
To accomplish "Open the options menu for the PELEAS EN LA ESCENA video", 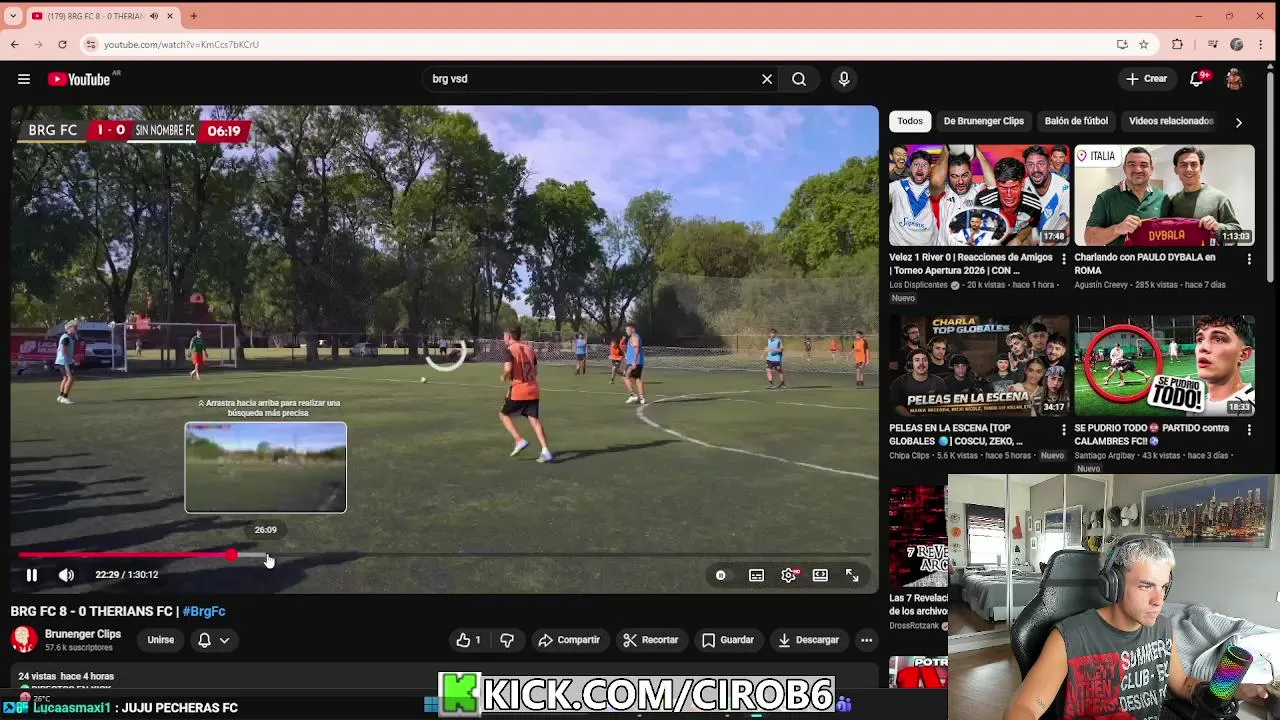I will tap(1063, 430).
